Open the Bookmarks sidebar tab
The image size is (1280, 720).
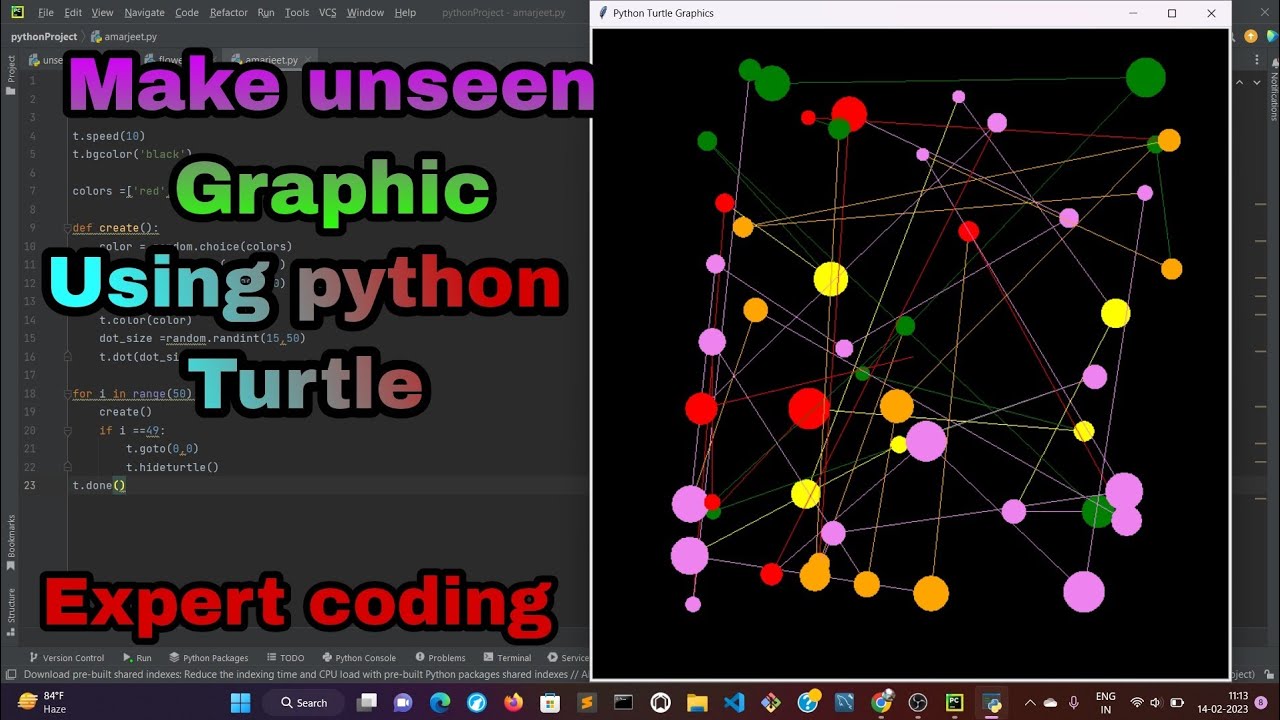(11, 544)
